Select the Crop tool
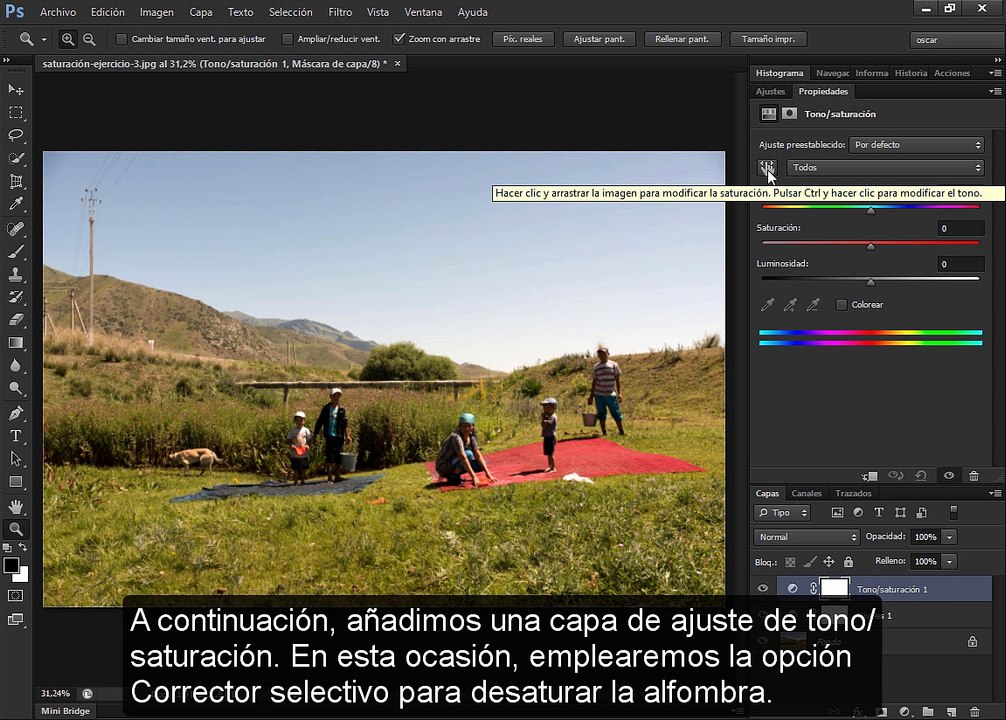The image size is (1006, 720). pyautogui.click(x=16, y=182)
